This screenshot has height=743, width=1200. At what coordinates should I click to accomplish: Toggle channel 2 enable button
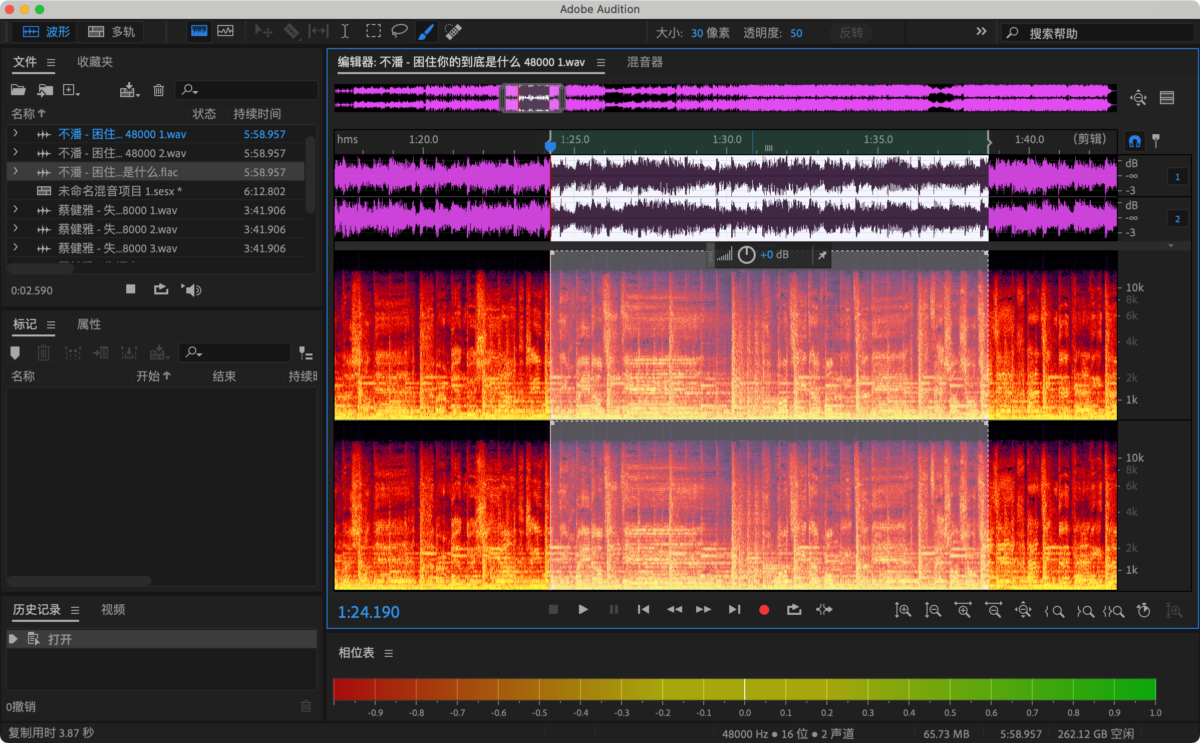click(x=1177, y=219)
